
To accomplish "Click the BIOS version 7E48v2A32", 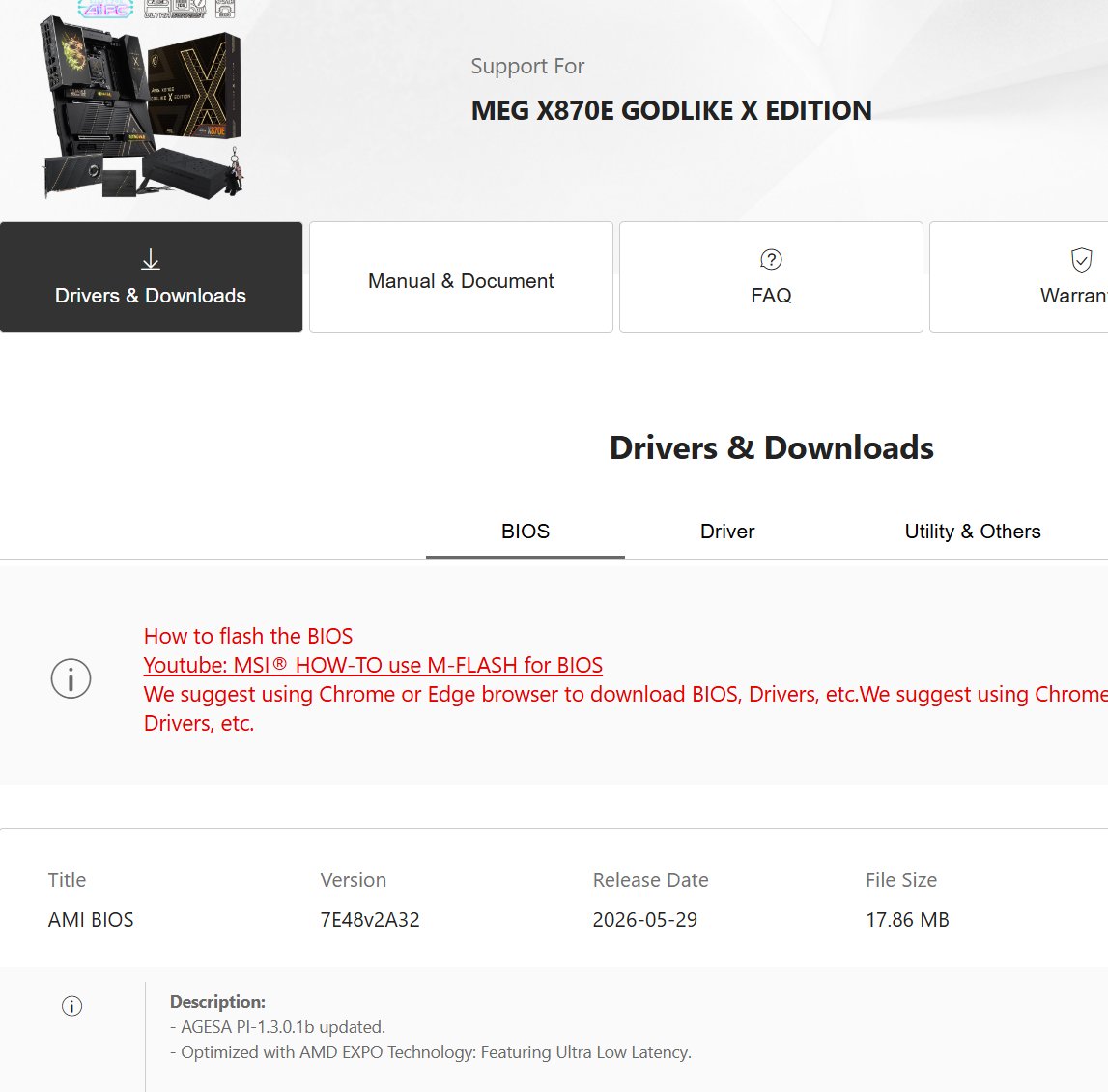I will (x=370, y=920).
